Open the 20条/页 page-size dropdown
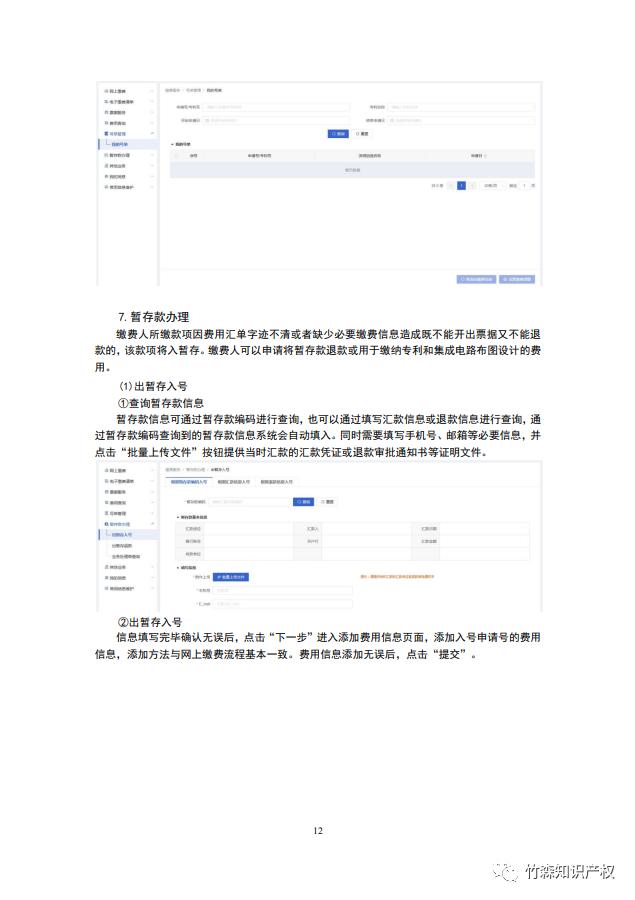 click(493, 186)
